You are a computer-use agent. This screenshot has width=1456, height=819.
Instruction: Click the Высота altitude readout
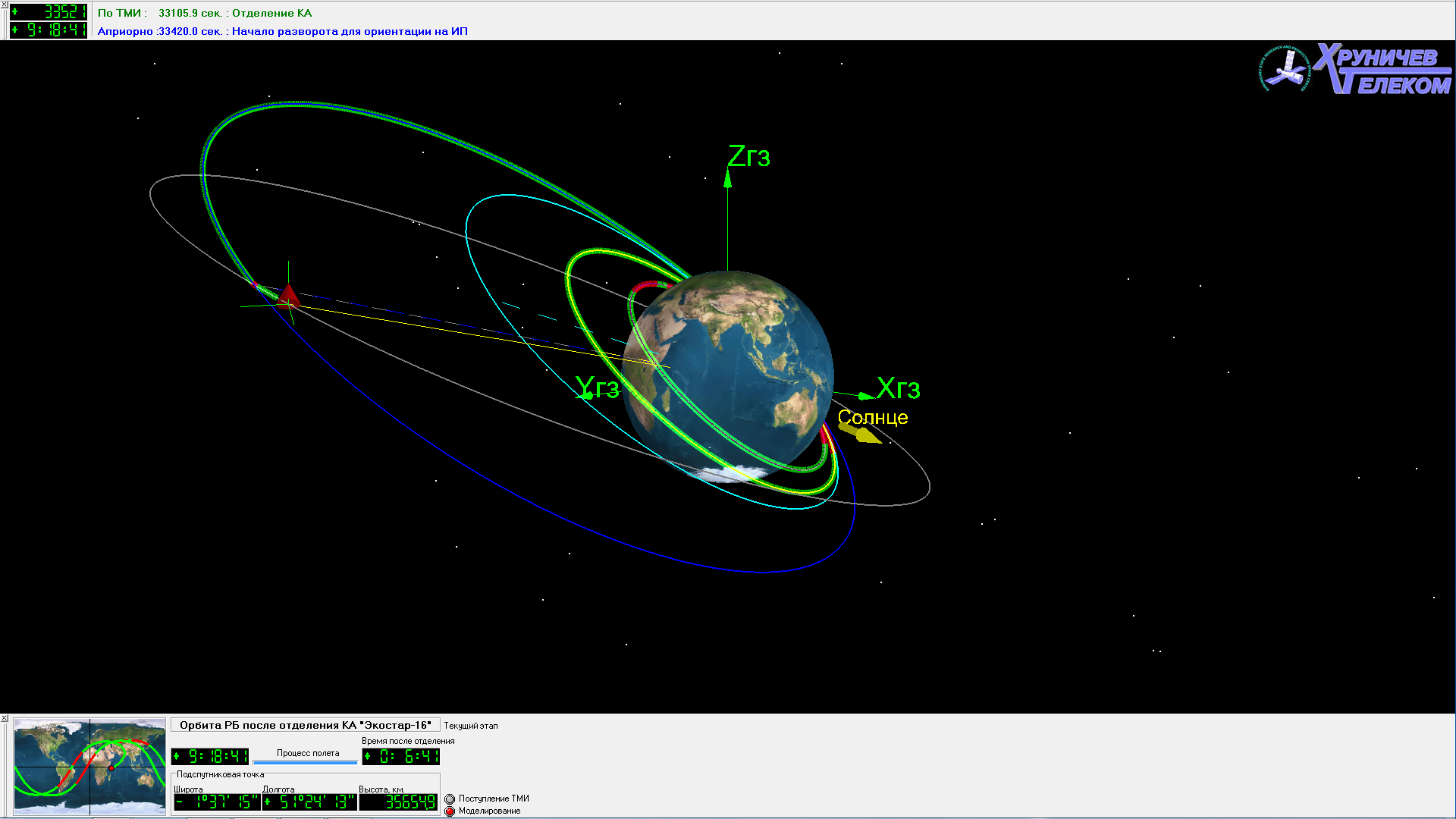pos(399,802)
